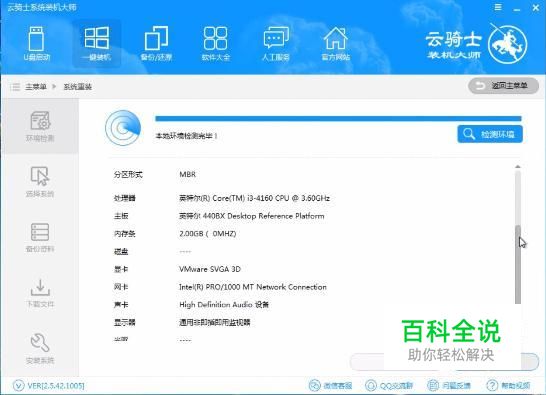Select 安装系统 step in sidebar
The width and height of the screenshot is (546, 395).
click(40, 349)
